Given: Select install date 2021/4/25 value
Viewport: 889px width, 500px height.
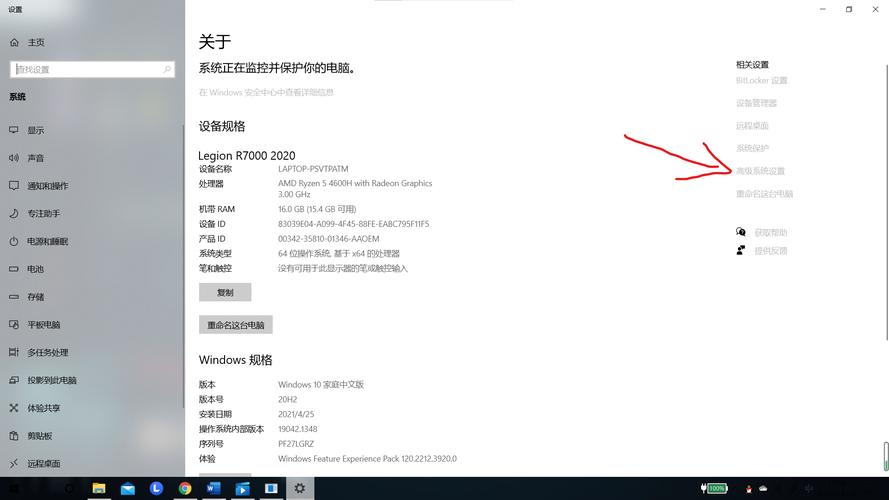Looking at the screenshot, I should point(296,414).
